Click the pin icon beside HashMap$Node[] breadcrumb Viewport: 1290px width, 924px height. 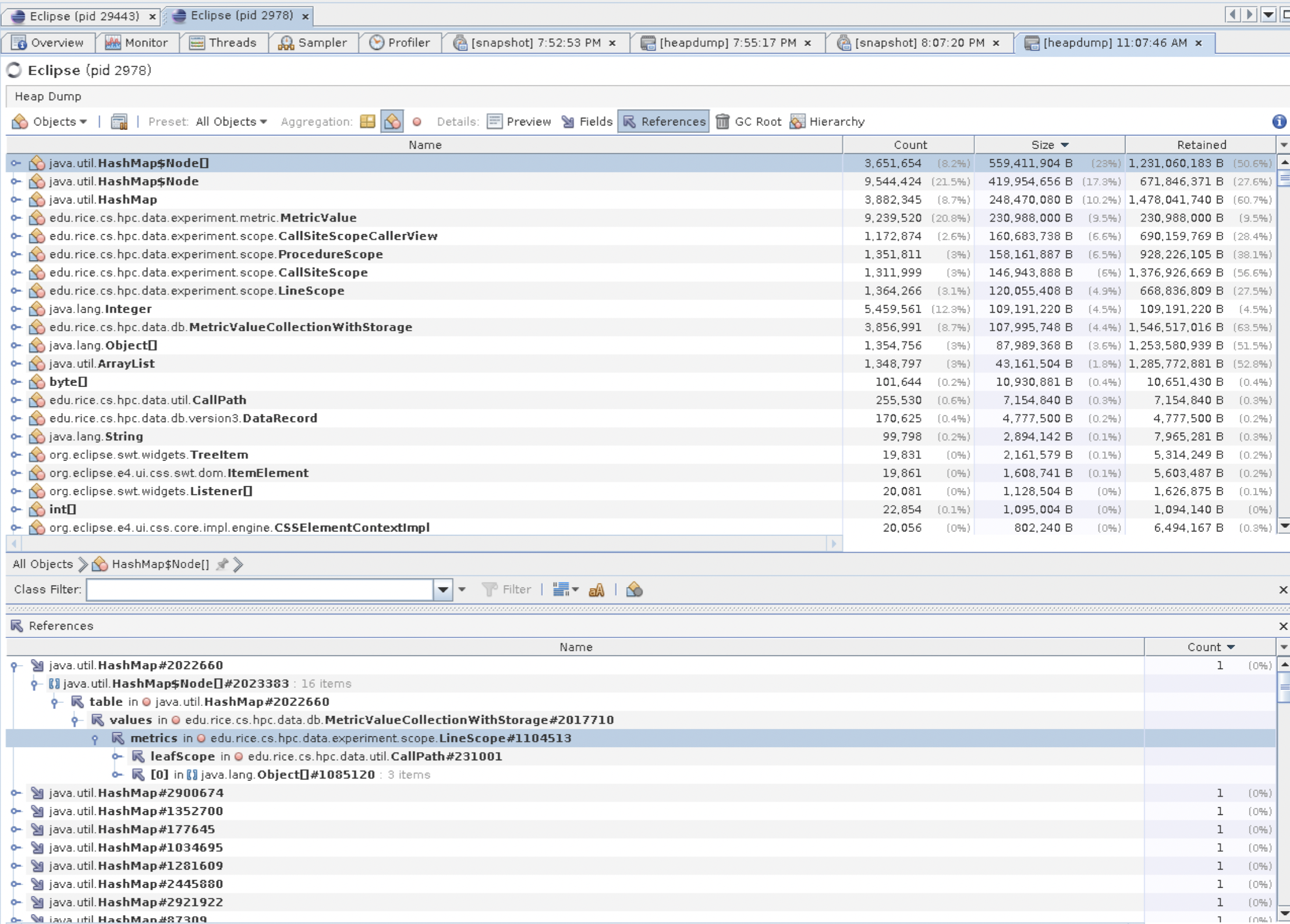(222, 564)
